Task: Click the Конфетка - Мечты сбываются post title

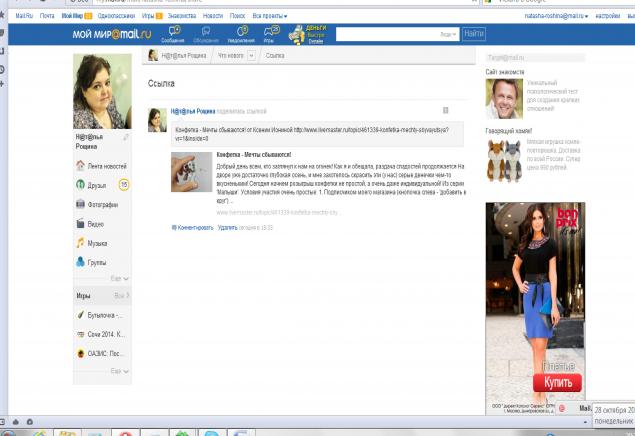Action: [x=254, y=155]
